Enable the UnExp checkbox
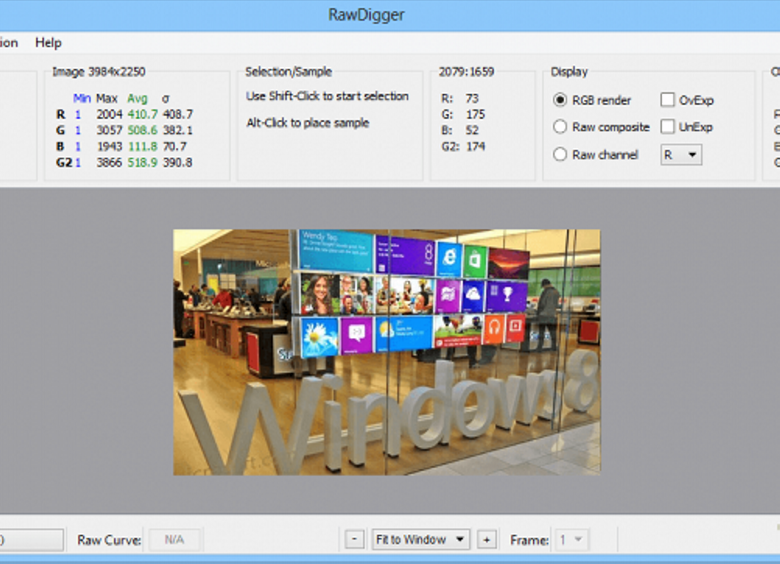Image resolution: width=780 pixels, height=564 pixels. [668, 127]
